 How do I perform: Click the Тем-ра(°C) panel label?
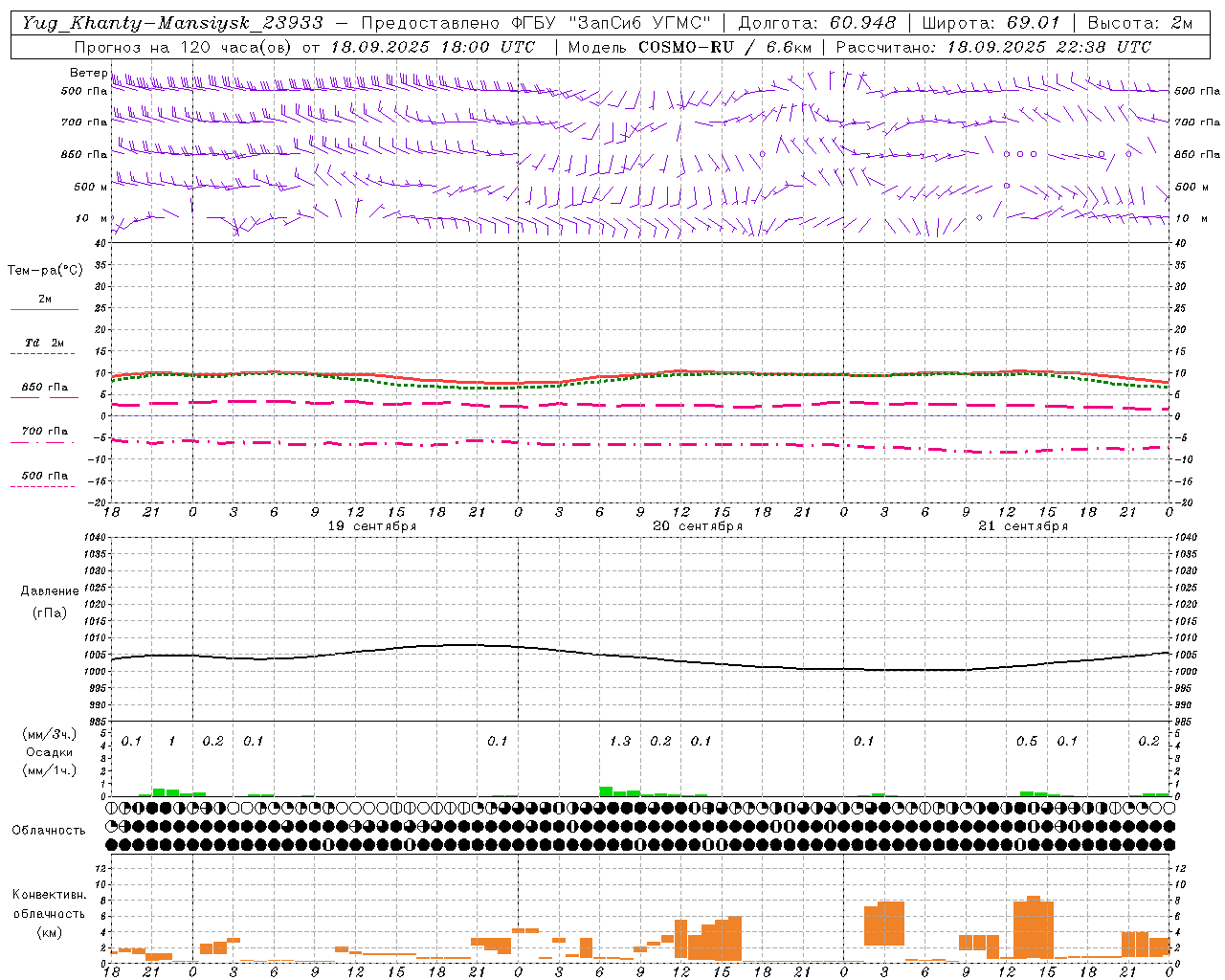pos(45,271)
